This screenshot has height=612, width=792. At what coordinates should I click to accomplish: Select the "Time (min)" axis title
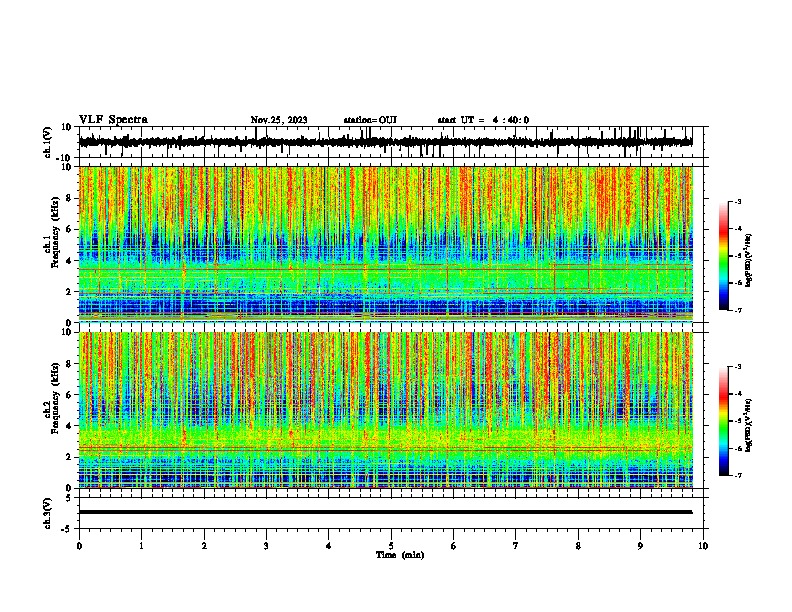[x=400, y=555]
